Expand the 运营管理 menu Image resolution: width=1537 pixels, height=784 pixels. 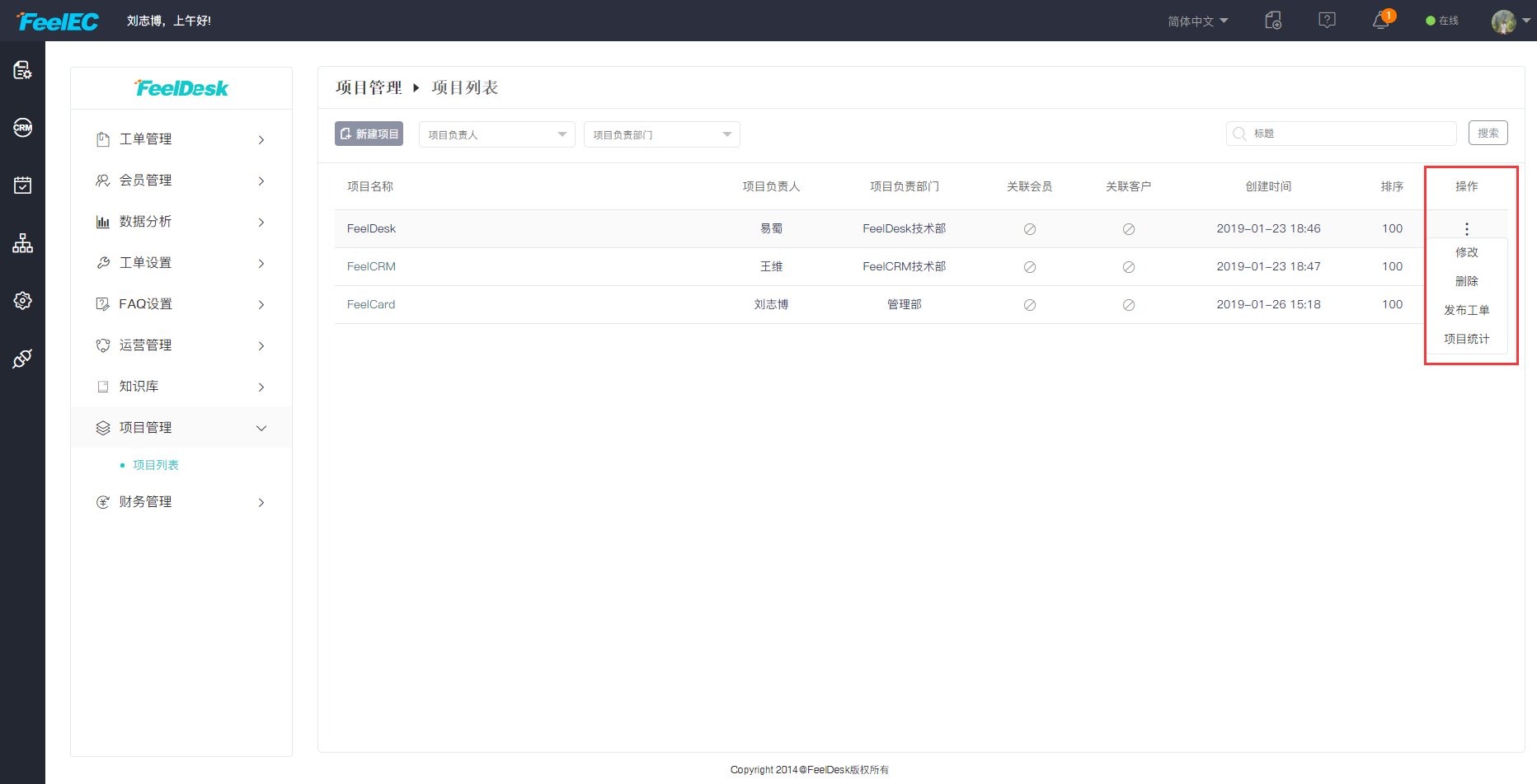(181, 345)
